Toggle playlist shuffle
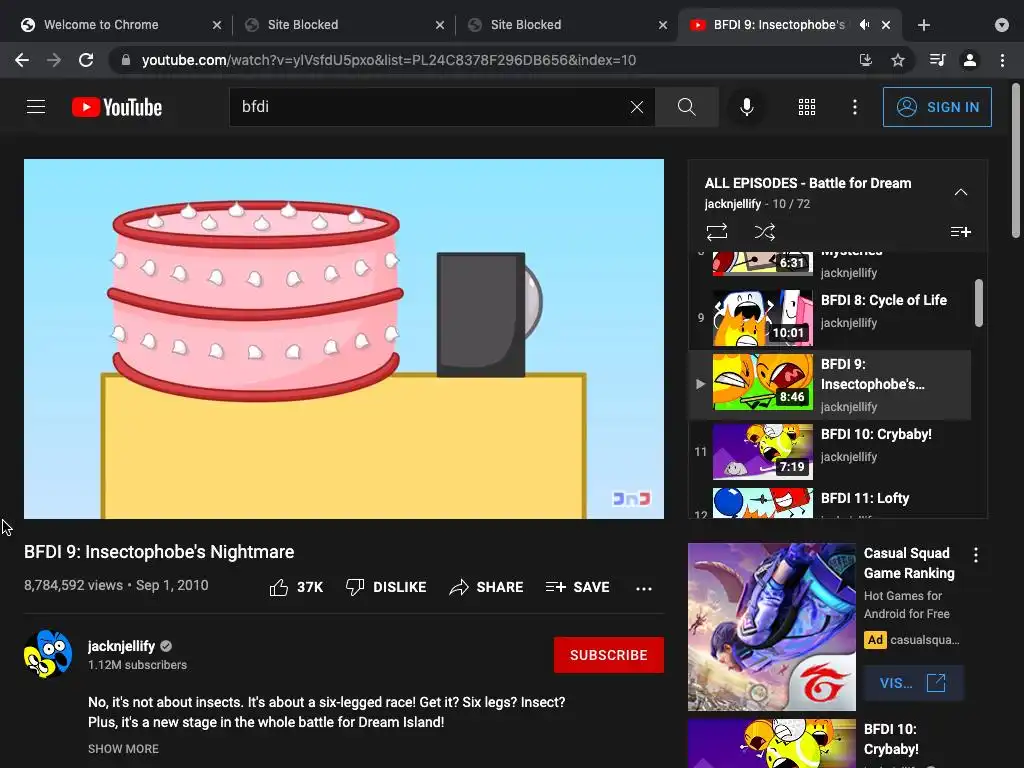Image resolution: width=1024 pixels, height=768 pixels. pyautogui.click(x=764, y=232)
